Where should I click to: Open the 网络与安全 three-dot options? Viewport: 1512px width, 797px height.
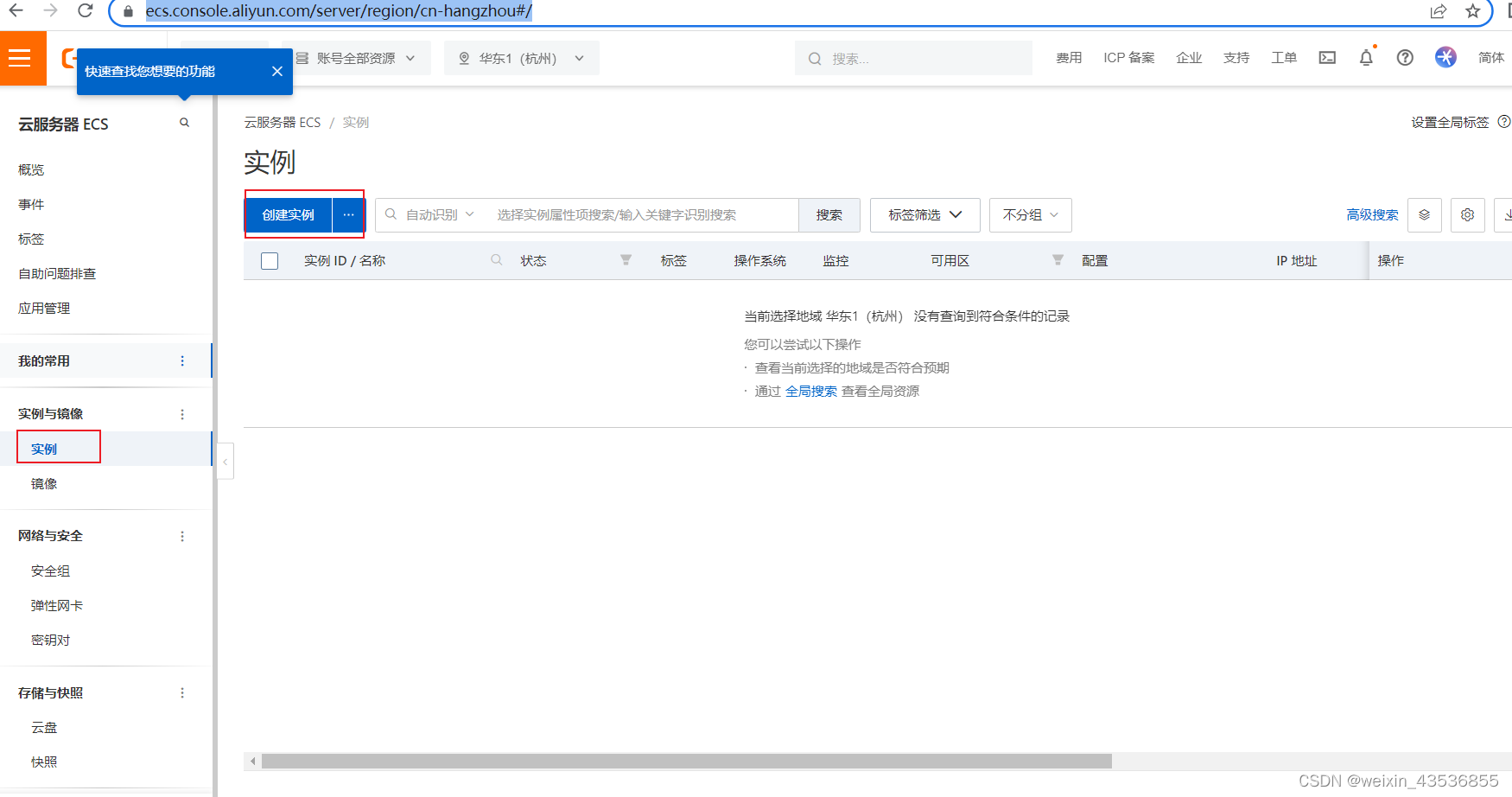tap(182, 536)
